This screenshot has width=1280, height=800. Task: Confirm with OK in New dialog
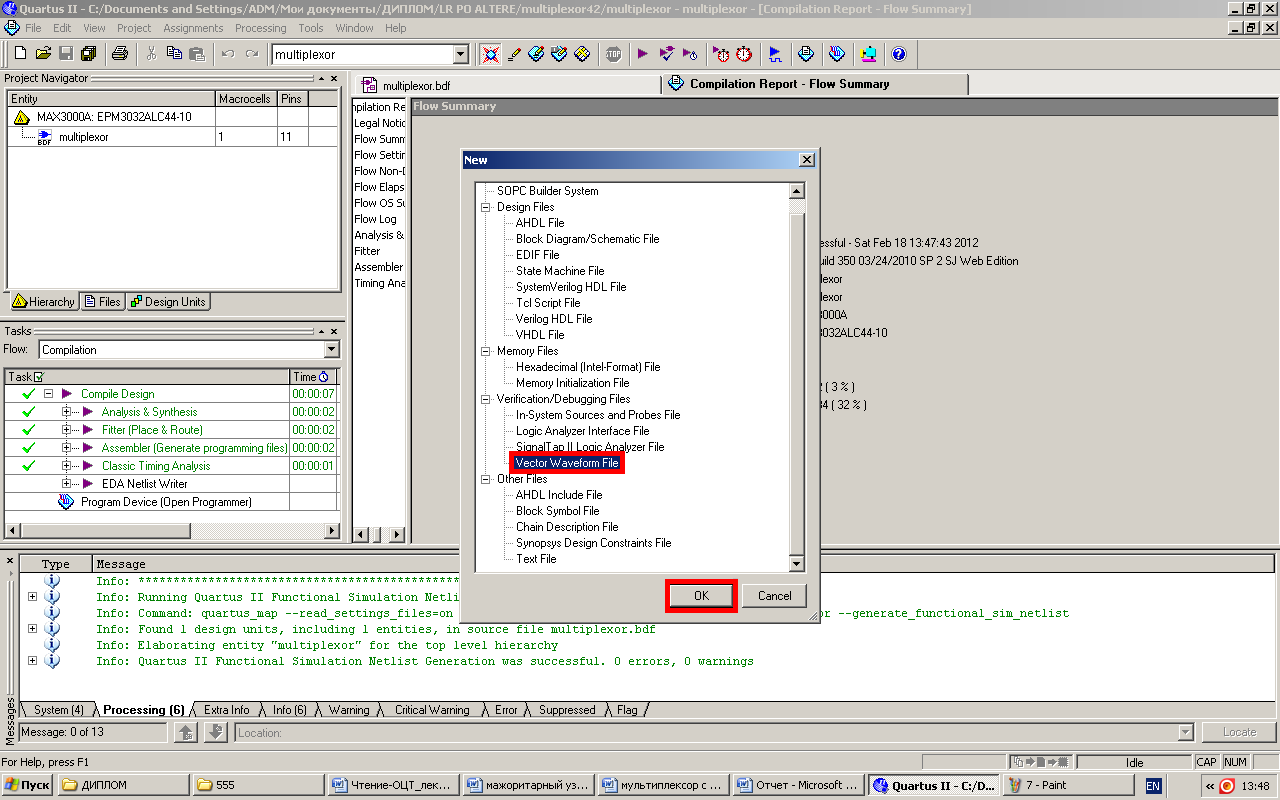coord(701,595)
